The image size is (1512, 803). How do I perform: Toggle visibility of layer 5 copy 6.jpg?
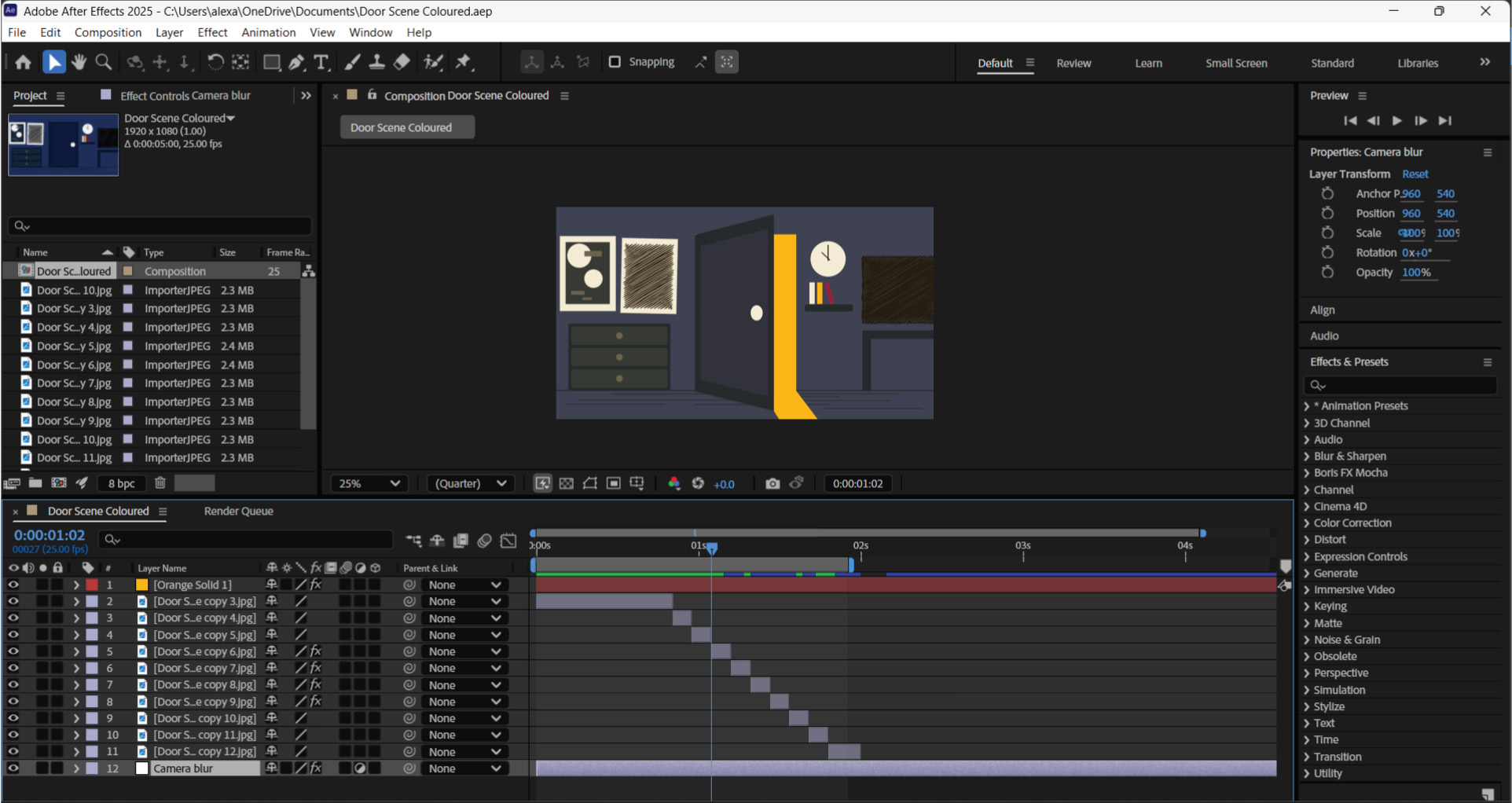click(13, 651)
